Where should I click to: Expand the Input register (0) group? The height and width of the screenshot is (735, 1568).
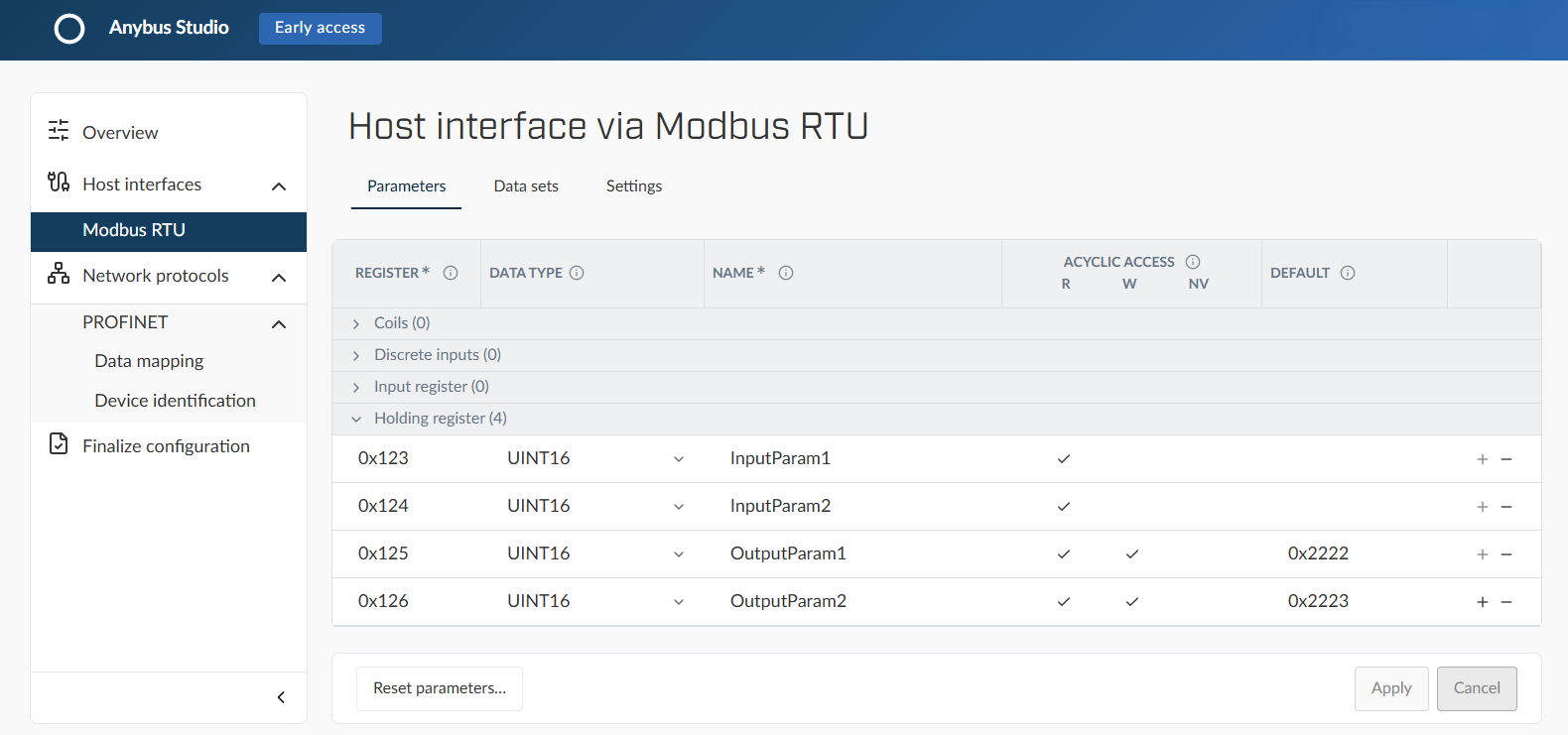coord(356,388)
